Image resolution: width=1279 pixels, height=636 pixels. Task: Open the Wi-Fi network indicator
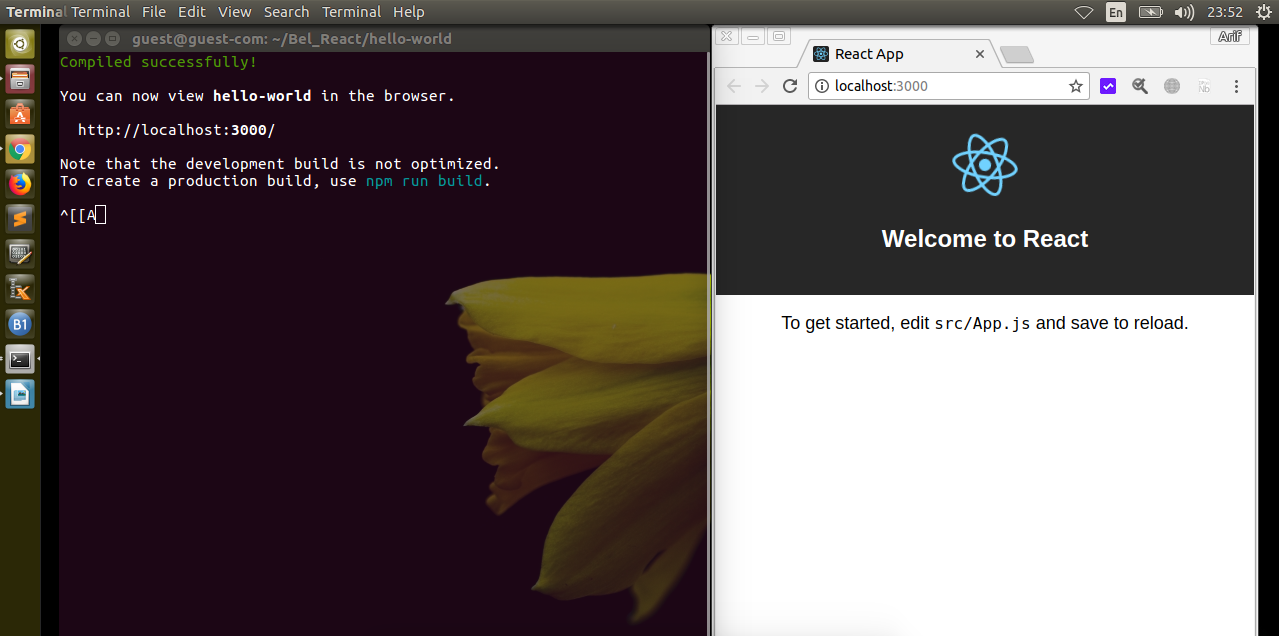coord(1084,12)
